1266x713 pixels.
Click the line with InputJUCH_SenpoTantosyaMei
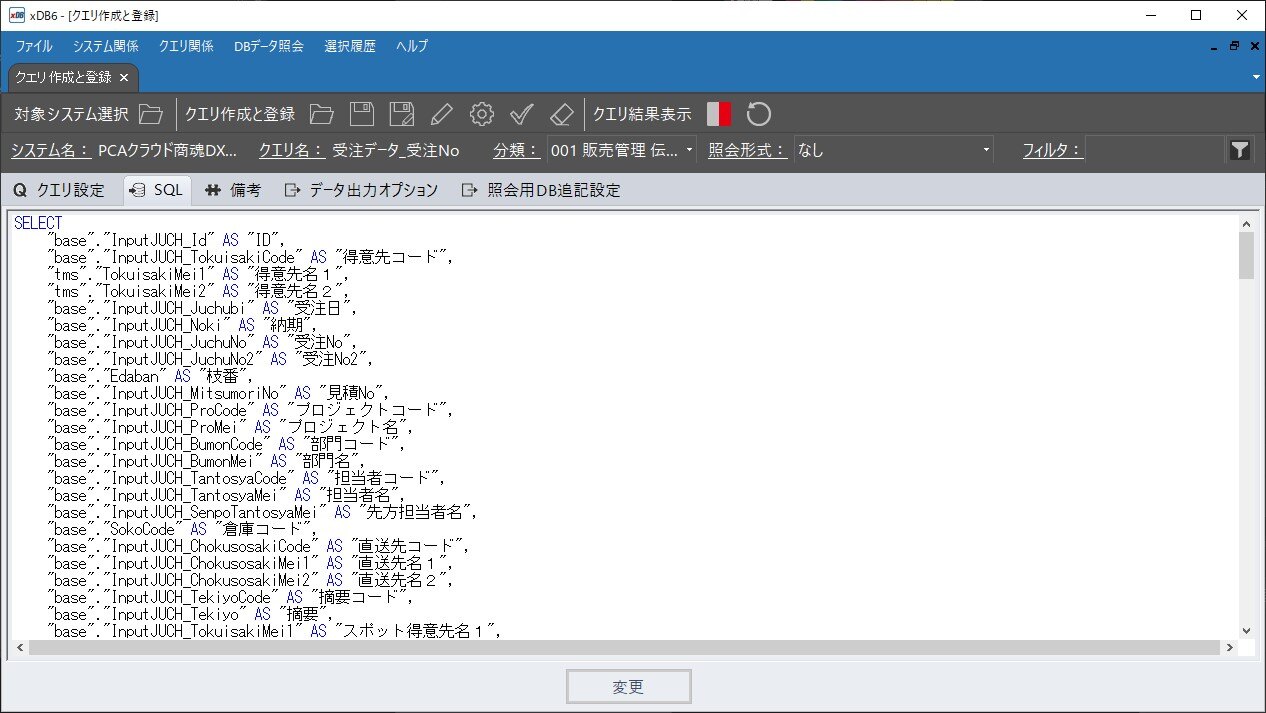(x=262, y=512)
